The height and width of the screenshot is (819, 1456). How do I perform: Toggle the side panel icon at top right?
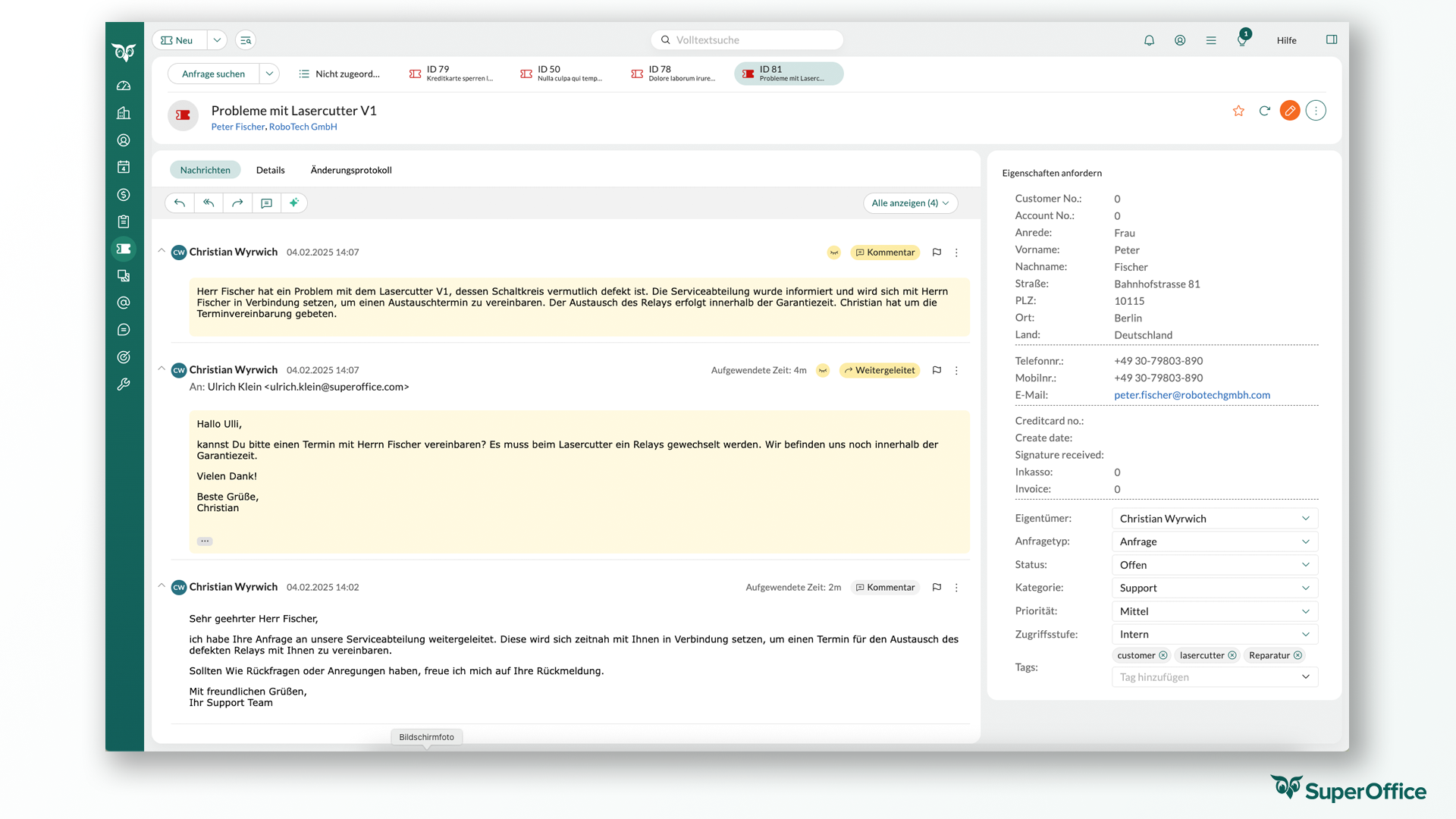pos(1332,39)
